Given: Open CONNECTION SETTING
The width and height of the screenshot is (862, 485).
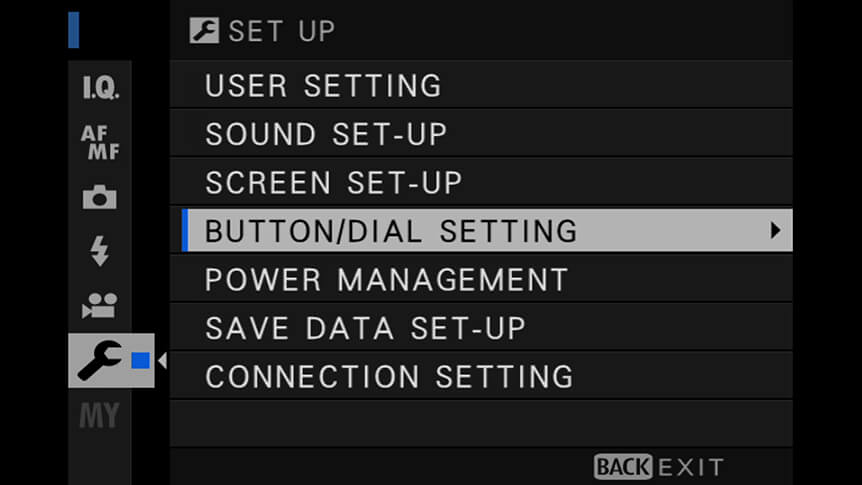Looking at the screenshot, I should click(x=389, y=376).
